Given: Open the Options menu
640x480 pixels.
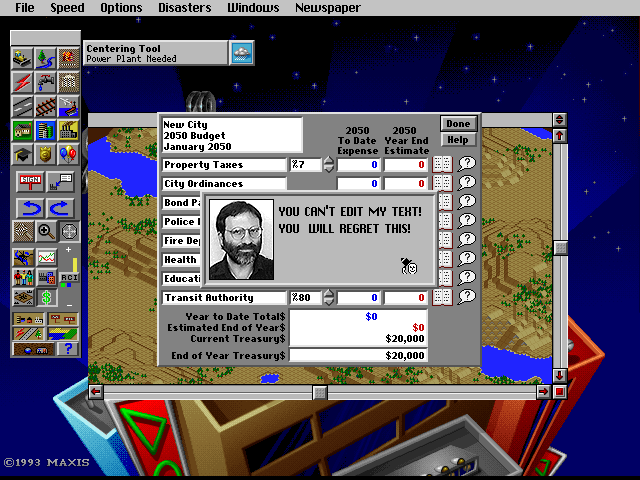Looking at the screenshot, I should [x=121, y=8].
